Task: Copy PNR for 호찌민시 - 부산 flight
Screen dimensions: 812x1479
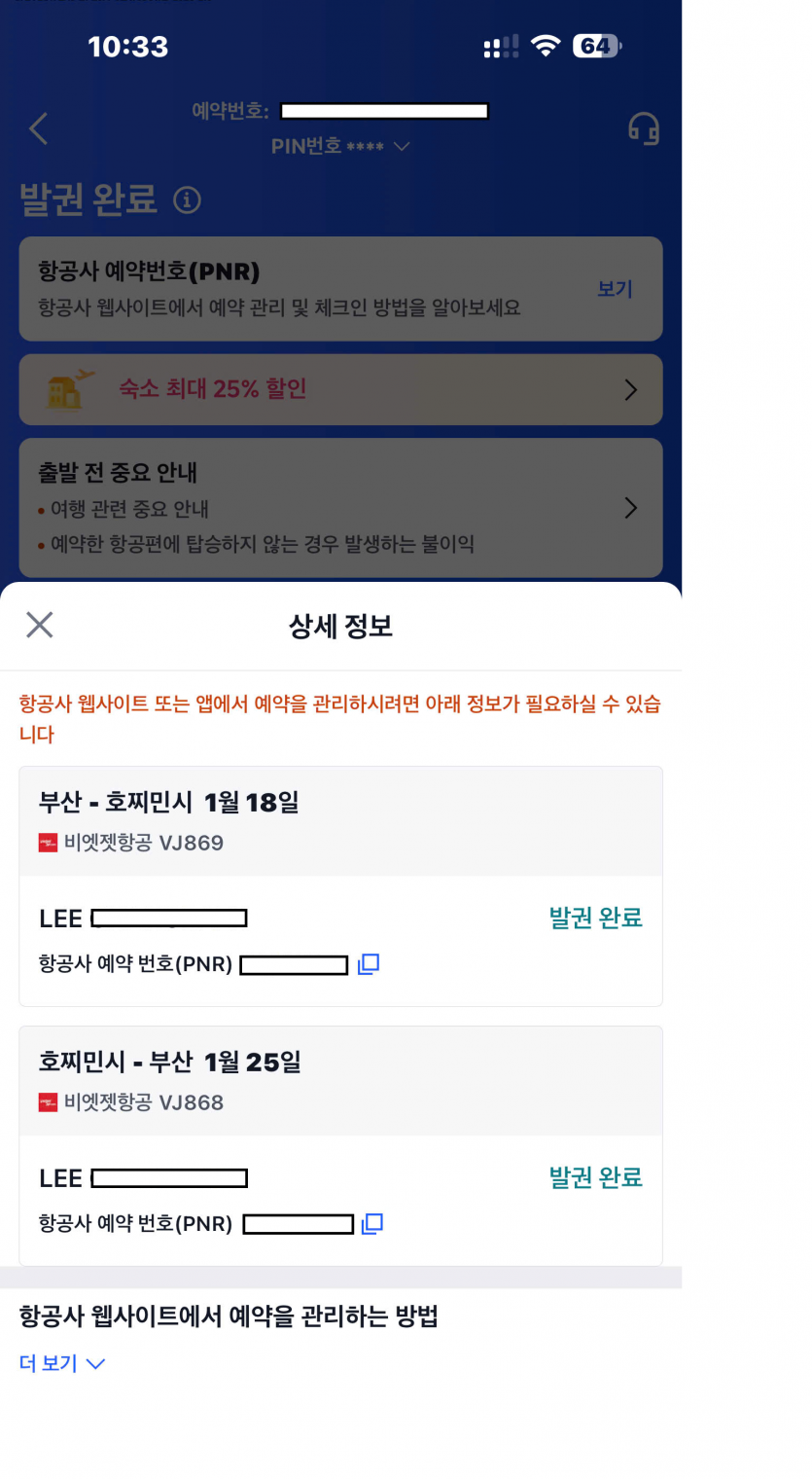Action: pyautogui.click(x=371, y=1223)
